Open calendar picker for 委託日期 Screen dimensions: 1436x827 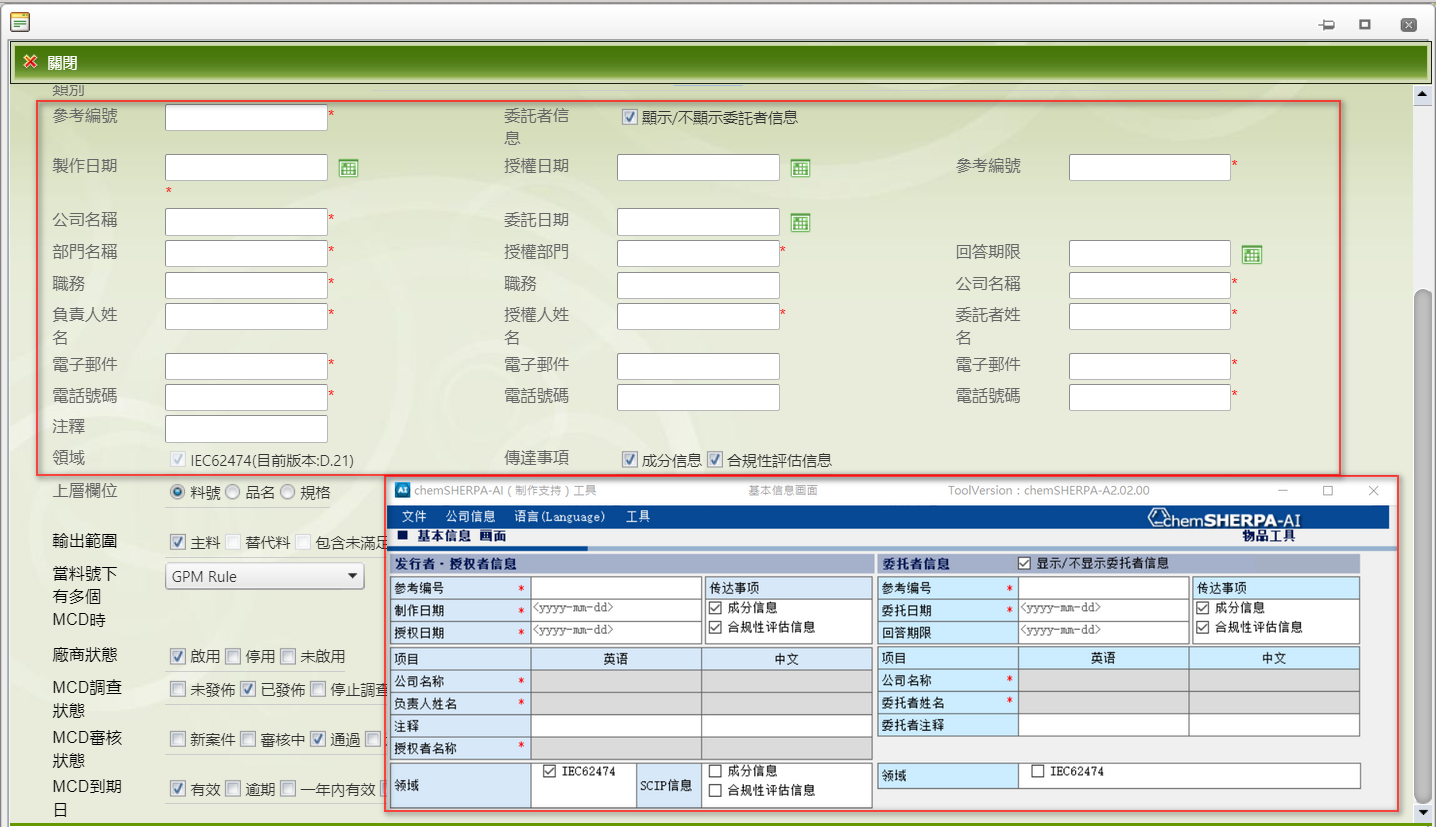click(x=800, y=222)
